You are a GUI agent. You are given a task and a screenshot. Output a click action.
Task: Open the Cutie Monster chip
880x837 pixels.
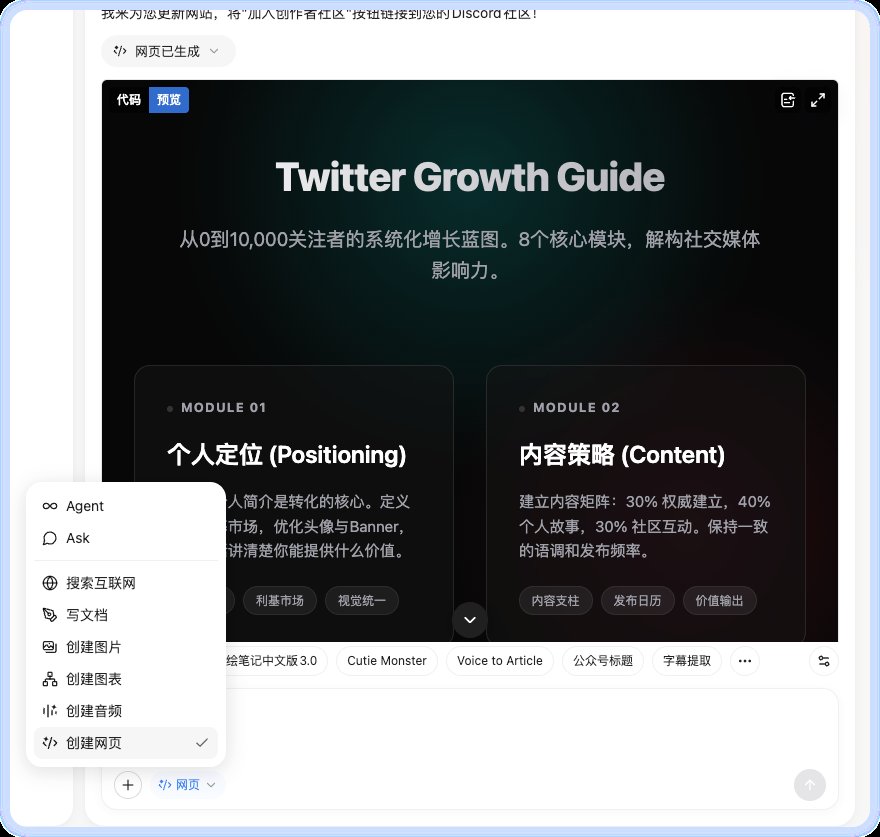coord(387,661)
